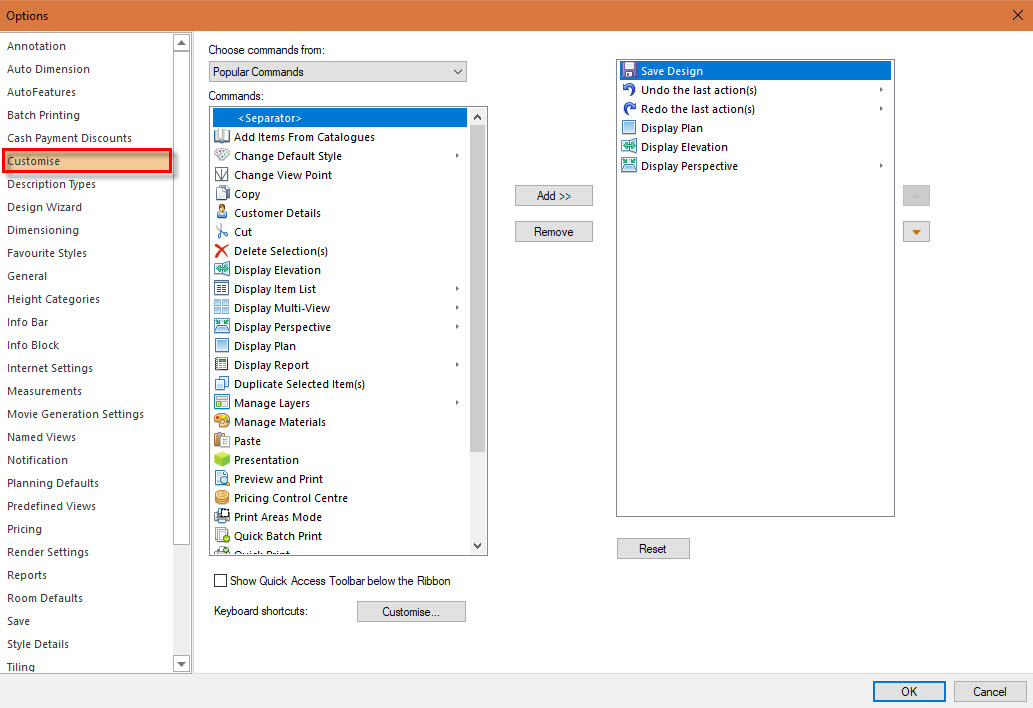Select the Manage Materials paint icon
Image resolution: width=1033 pixels, height=708 pixels.
point(221,421)
